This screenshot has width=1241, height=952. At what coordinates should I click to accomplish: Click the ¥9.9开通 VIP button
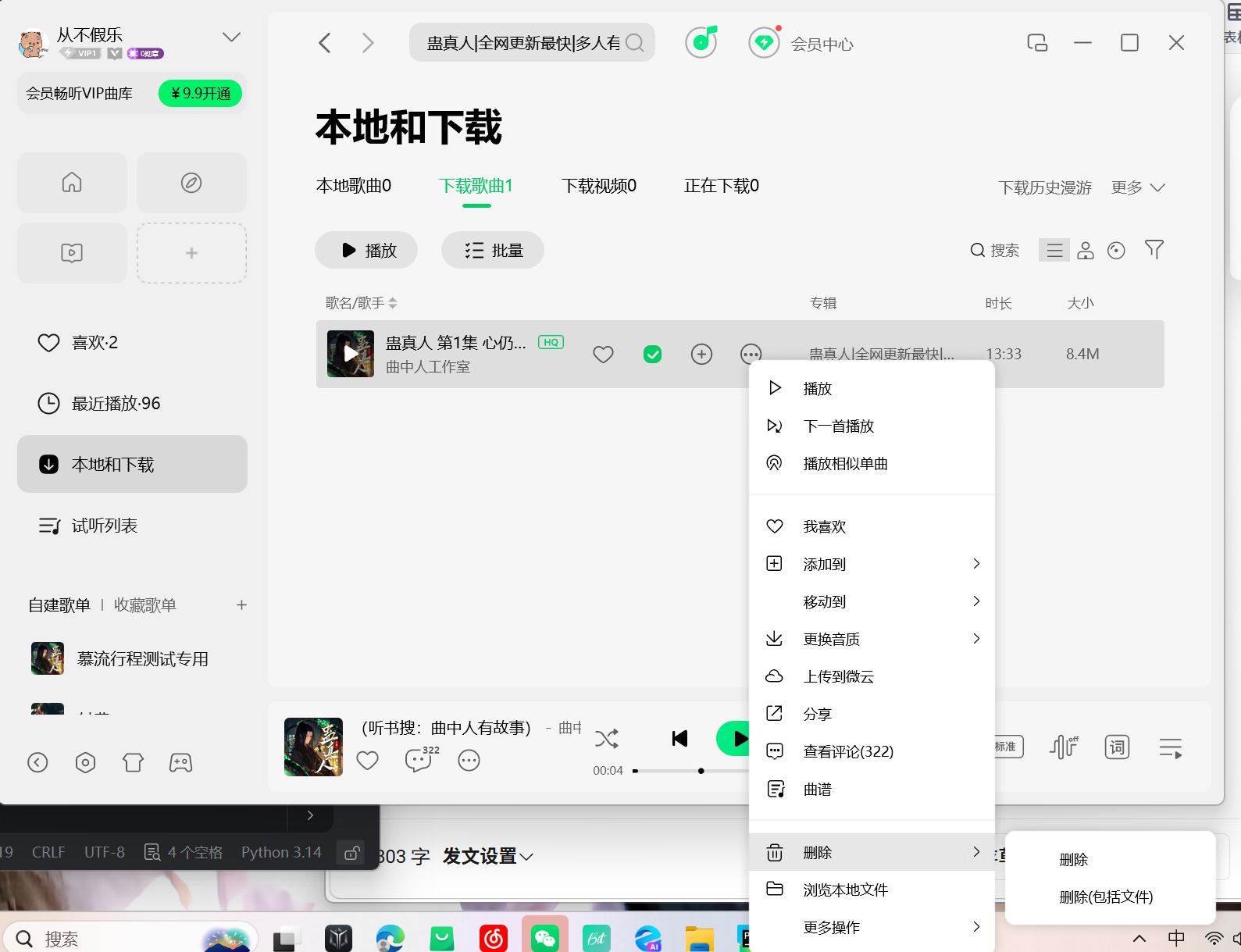click(201, 94)
